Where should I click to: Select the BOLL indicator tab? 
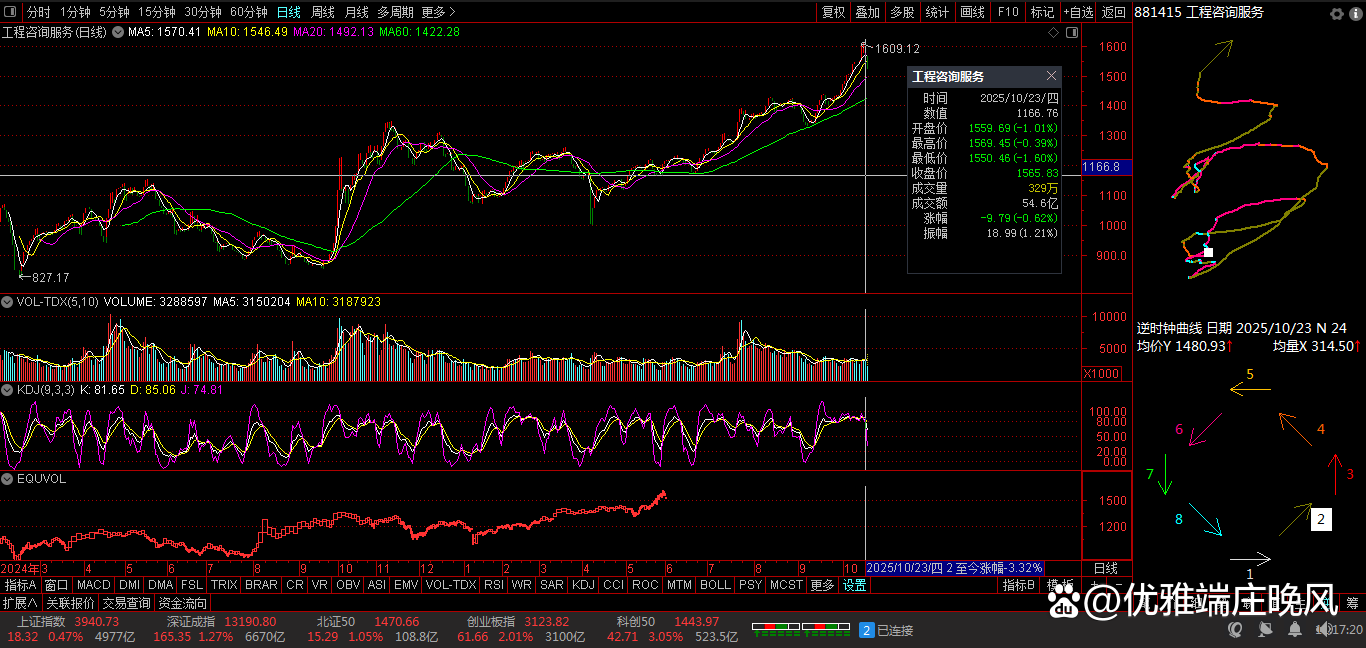714,585
